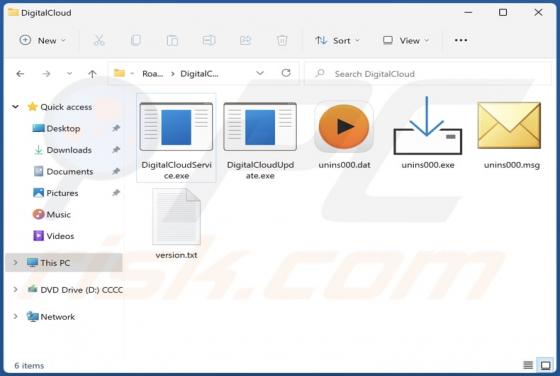Screen dimensions: 560x376
Task: Expand the DVD Drive (D:) node
Action: tap(15, 289)
